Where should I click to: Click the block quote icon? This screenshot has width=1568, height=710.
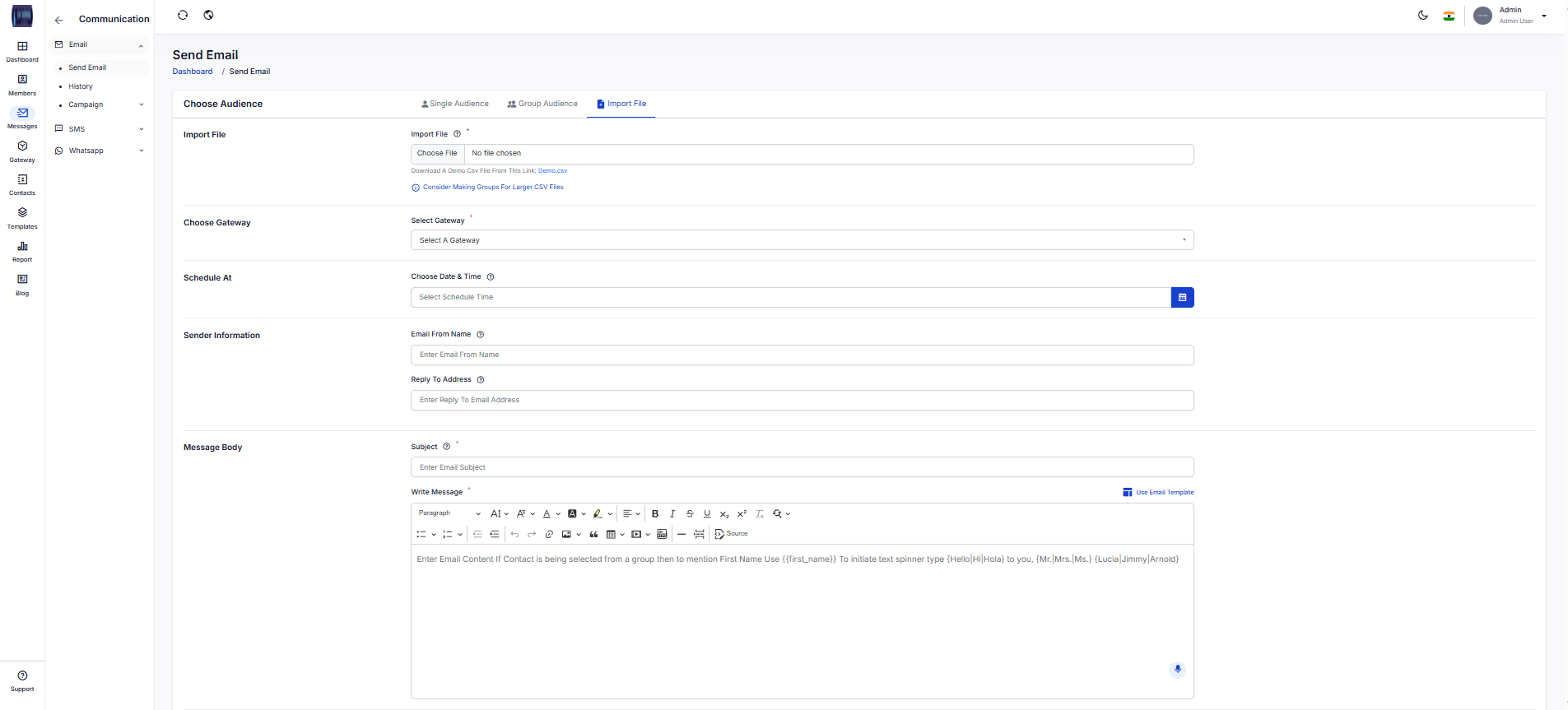[593, 535]
